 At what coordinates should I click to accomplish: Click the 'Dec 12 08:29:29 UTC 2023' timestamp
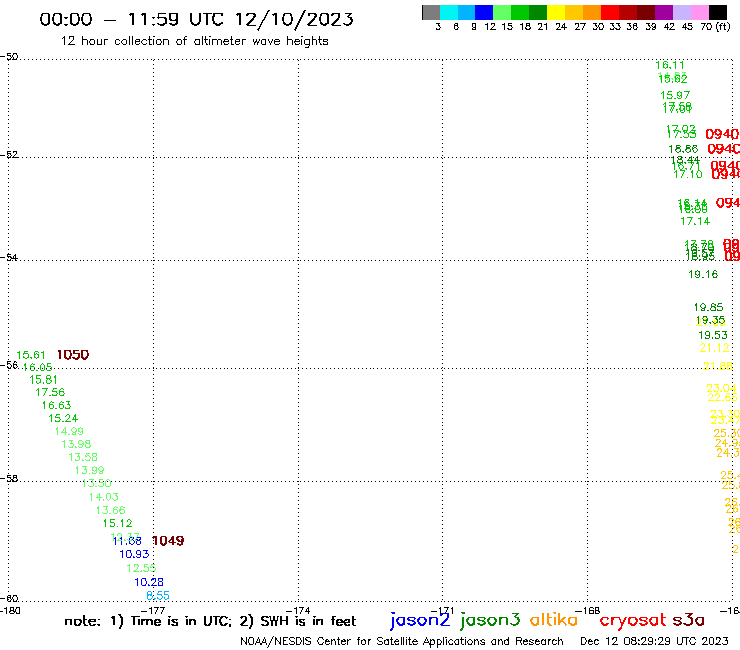click(x=654, y=641)
